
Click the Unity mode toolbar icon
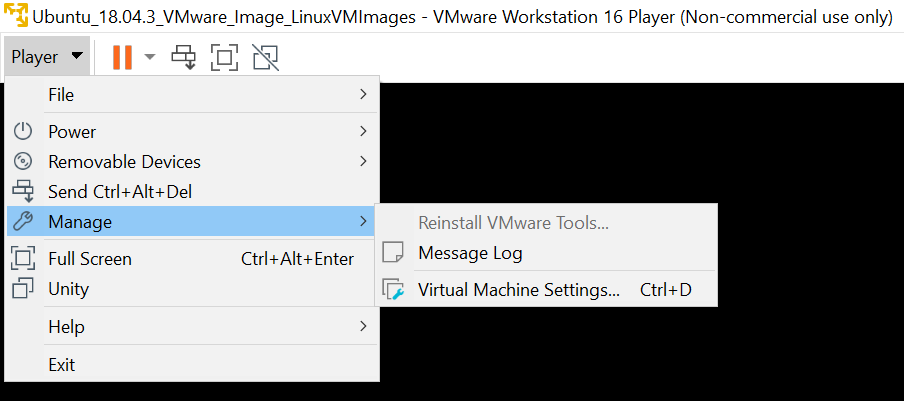266,57
